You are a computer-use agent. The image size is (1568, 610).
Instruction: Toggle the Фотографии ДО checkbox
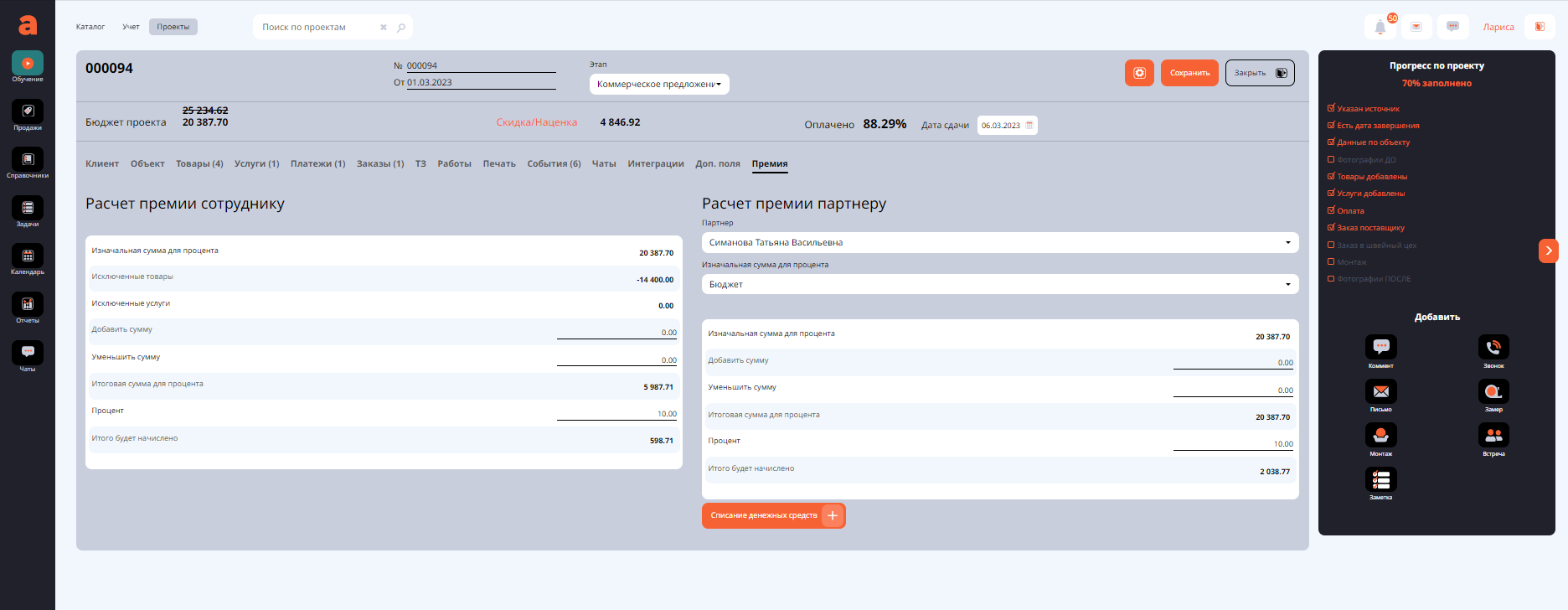tap(1331, 159)
